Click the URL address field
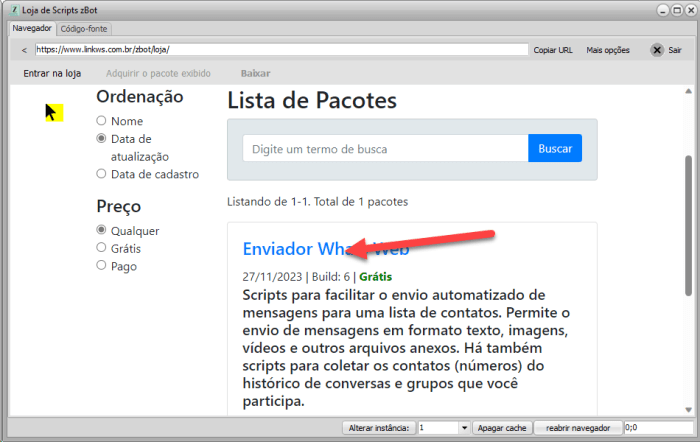Screen dimensions: 700x442 282,50
